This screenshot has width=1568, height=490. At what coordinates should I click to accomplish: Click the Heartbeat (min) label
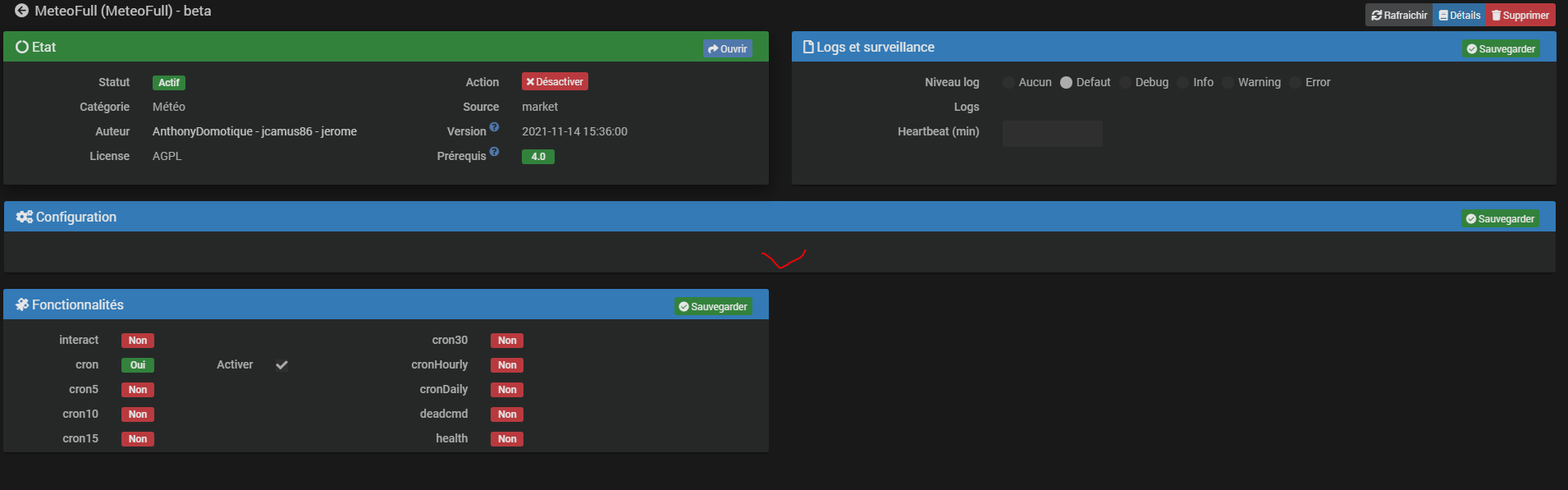point(939,131)
